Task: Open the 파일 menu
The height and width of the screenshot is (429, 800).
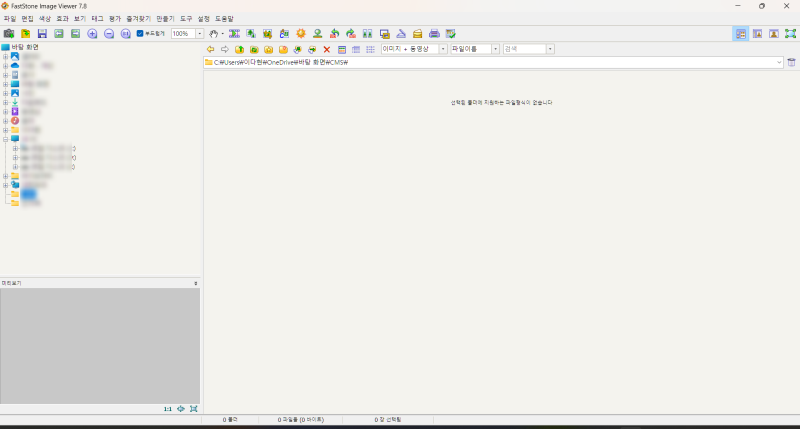Action: [10, 19]
